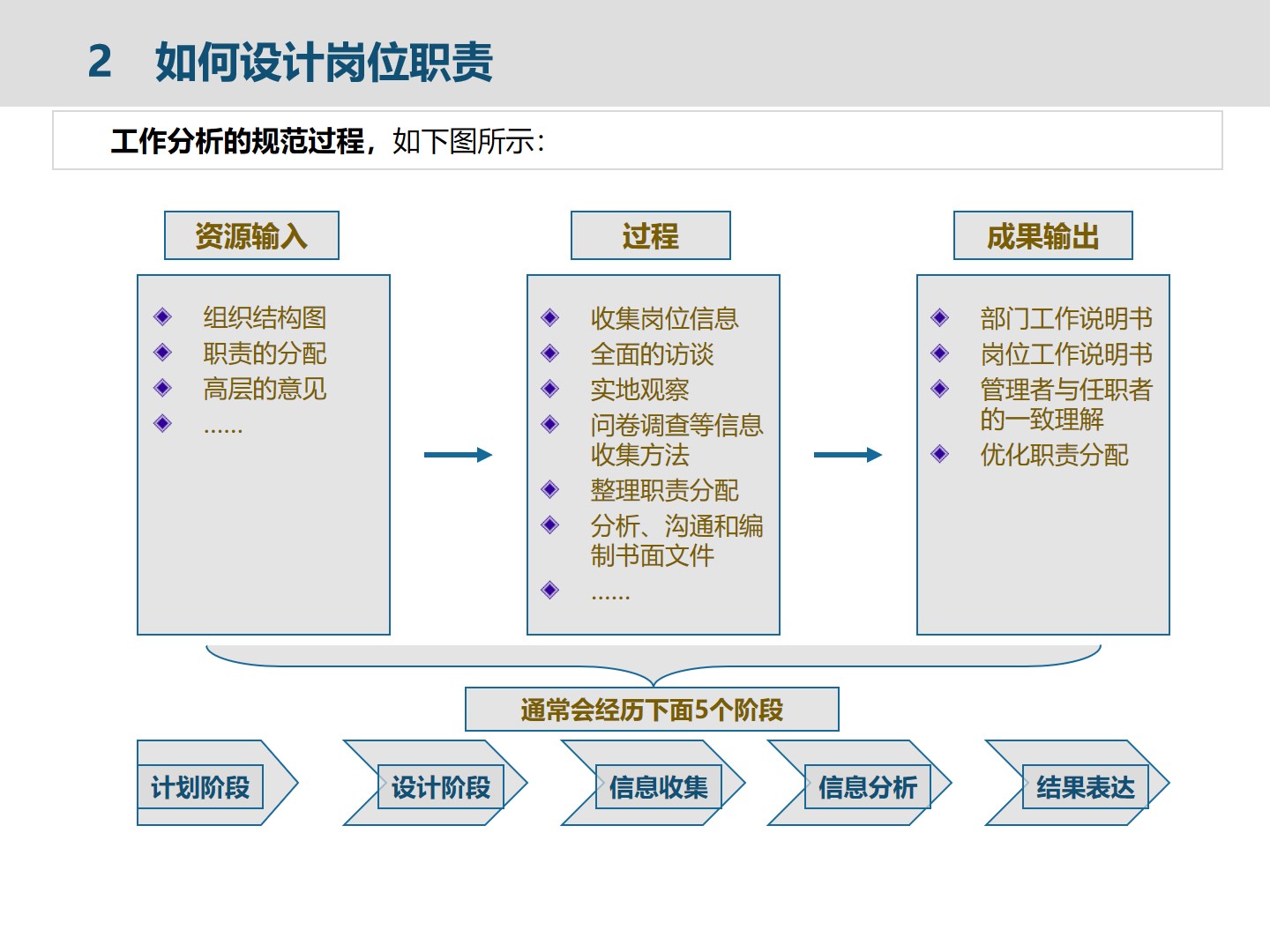The height and width of the screenshot is (952, 1270).
Task: Click the section number 2 in title
Action: point(100,63)
